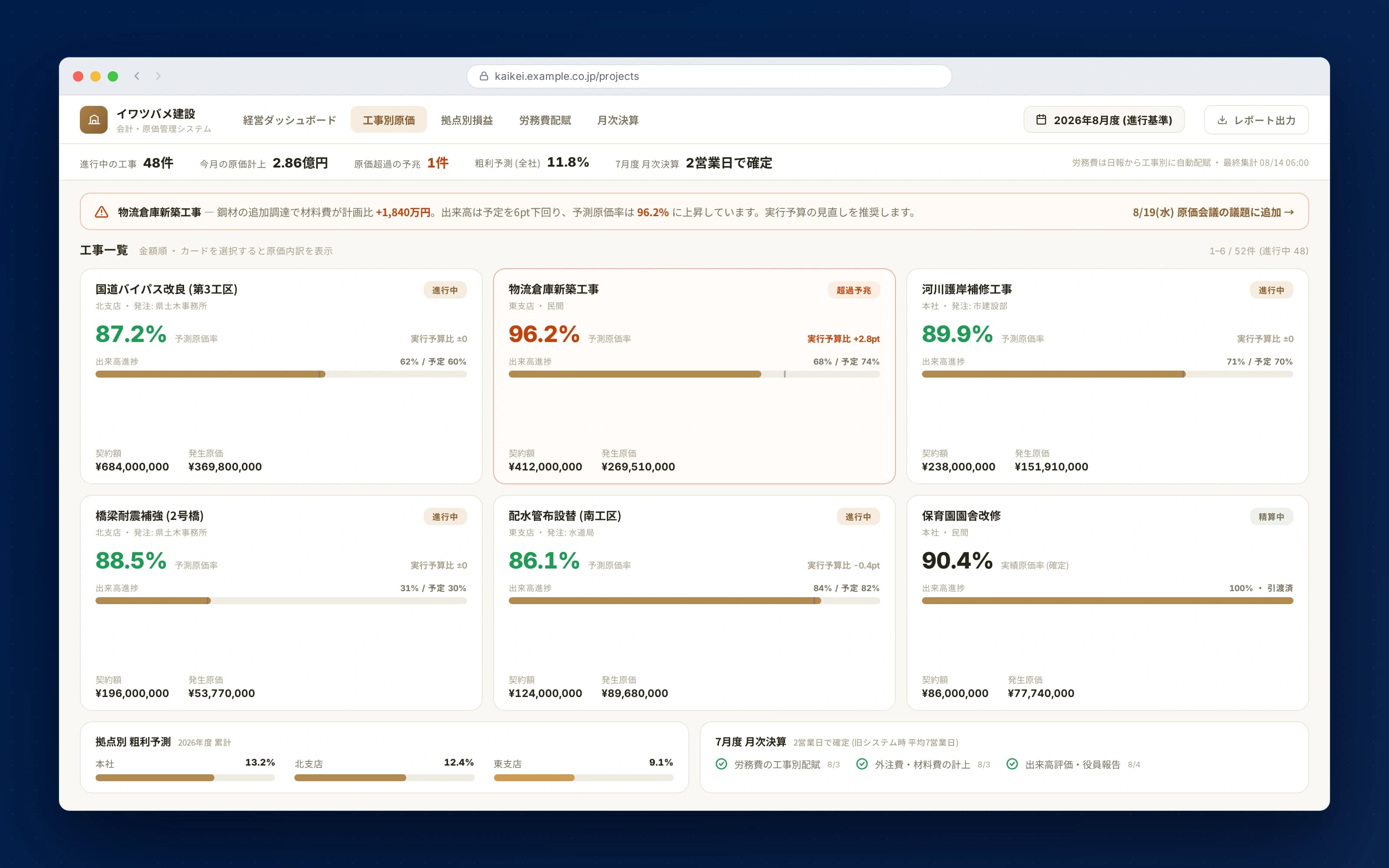This screenshot has height=868, width=1389.
Task: Click the 89.9% forecast cost rate value
Action: click(x=958, y=334)
